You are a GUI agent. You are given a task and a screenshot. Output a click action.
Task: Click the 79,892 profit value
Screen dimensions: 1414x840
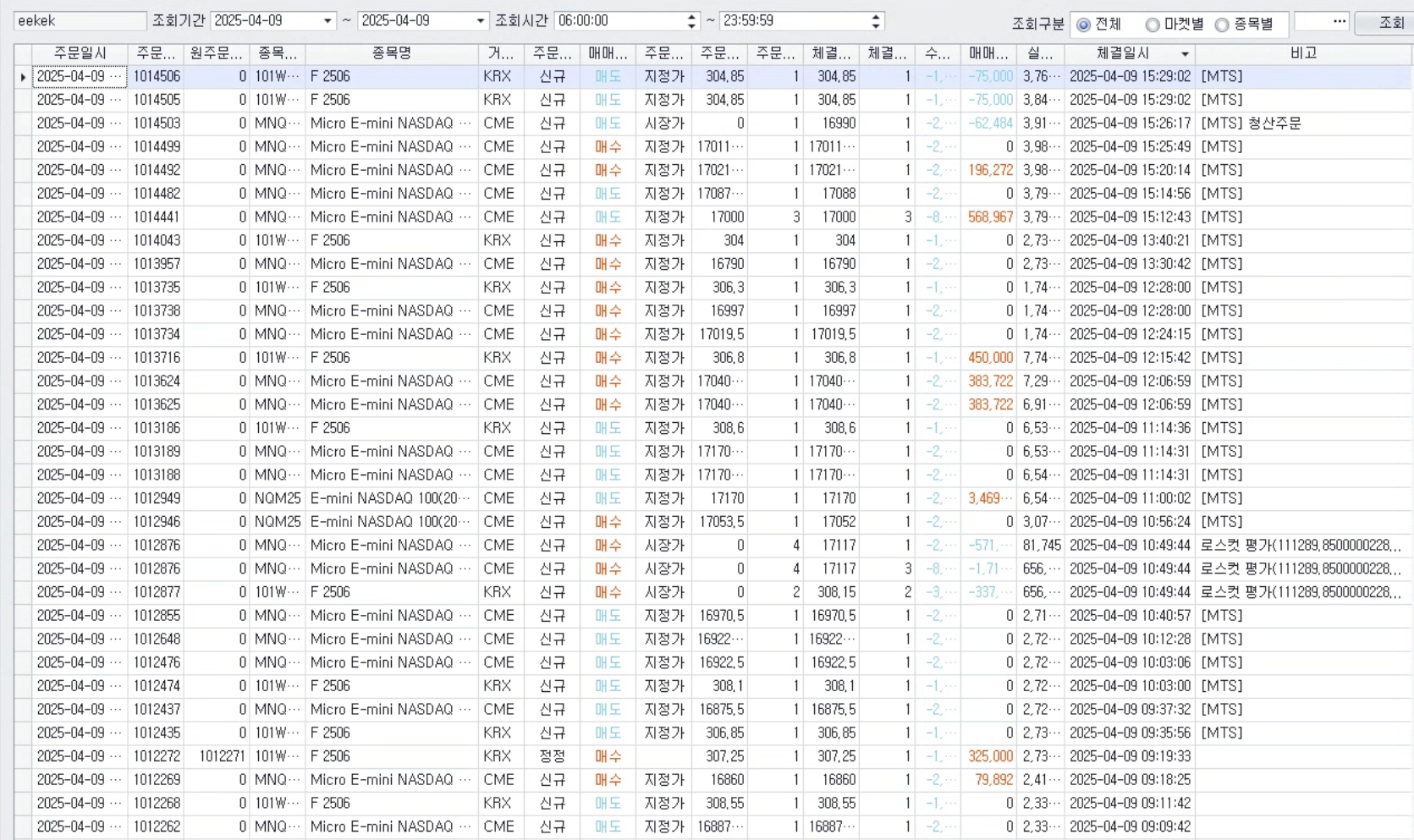tap(993, 780)
